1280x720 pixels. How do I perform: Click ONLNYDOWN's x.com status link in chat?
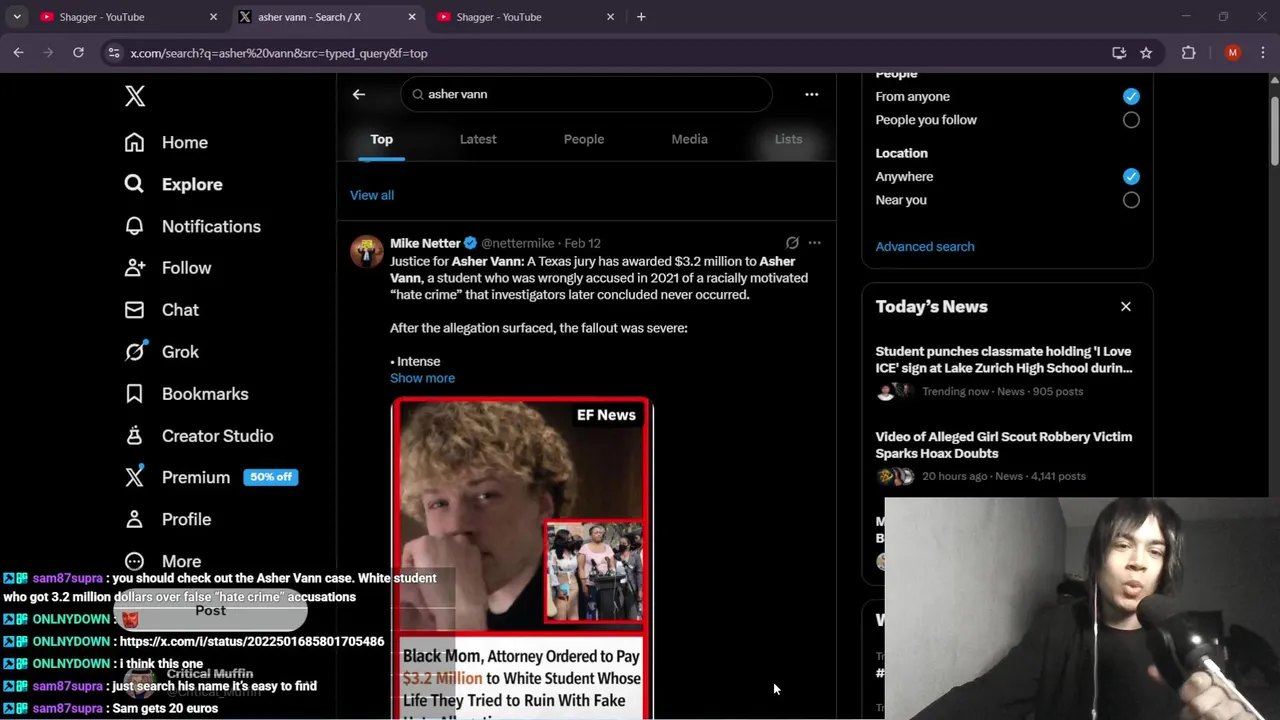tap(252, 642)
